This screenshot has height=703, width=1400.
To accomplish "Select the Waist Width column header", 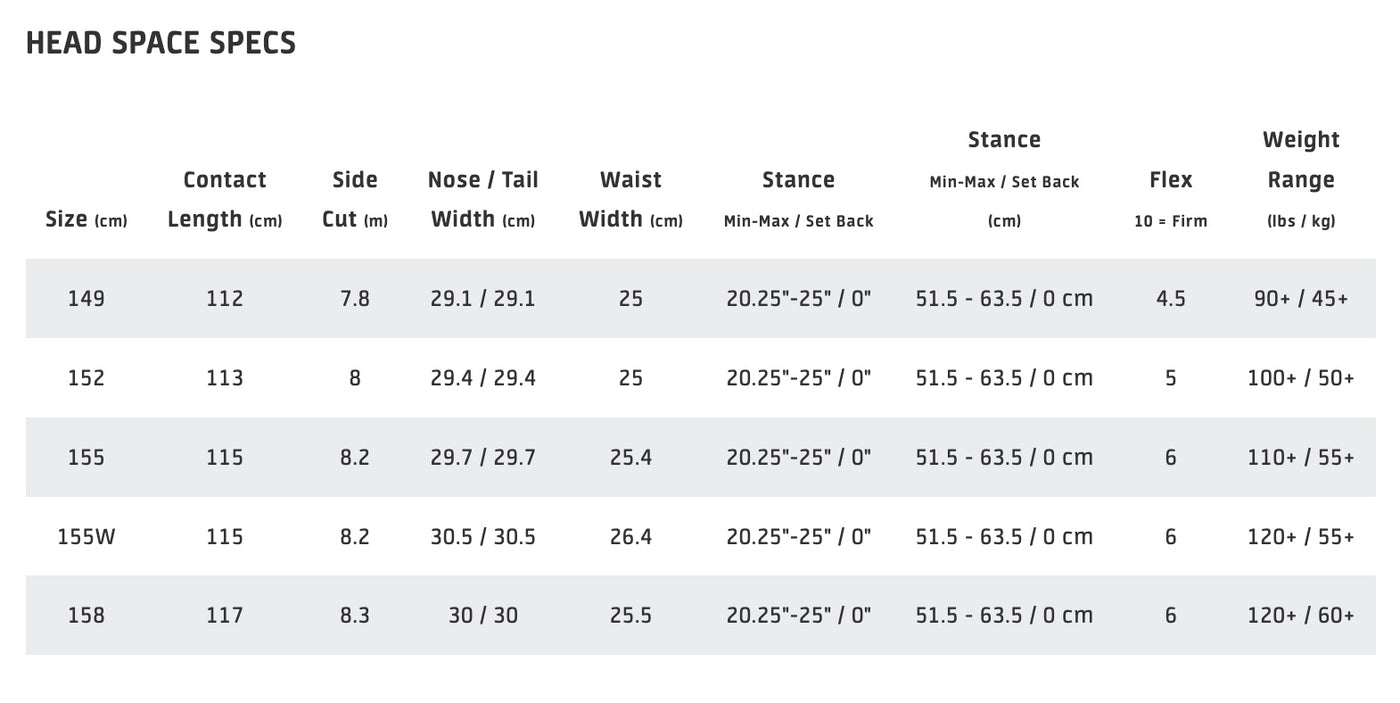I will click(631, 200).
